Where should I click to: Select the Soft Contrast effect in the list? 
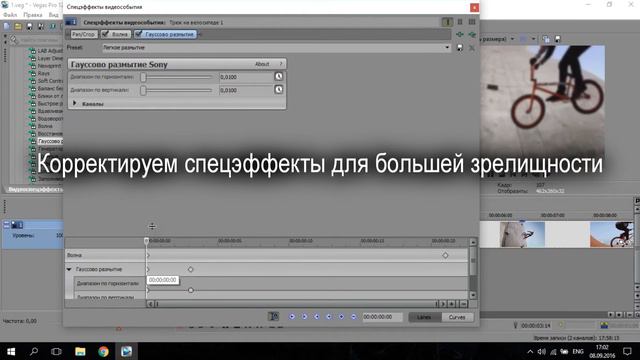[50, 81]
